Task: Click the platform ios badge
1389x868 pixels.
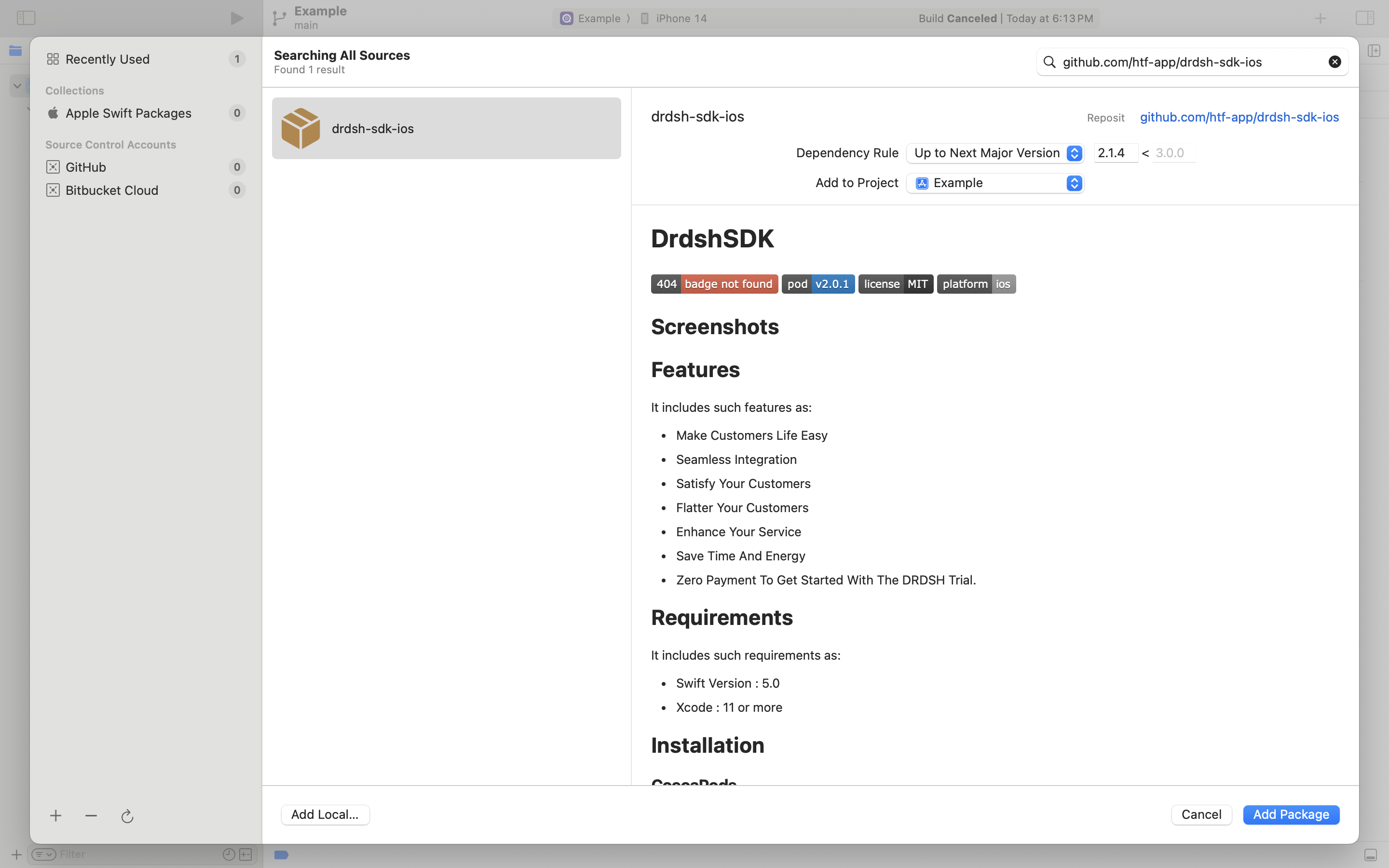Action: (x=976, y=284)
